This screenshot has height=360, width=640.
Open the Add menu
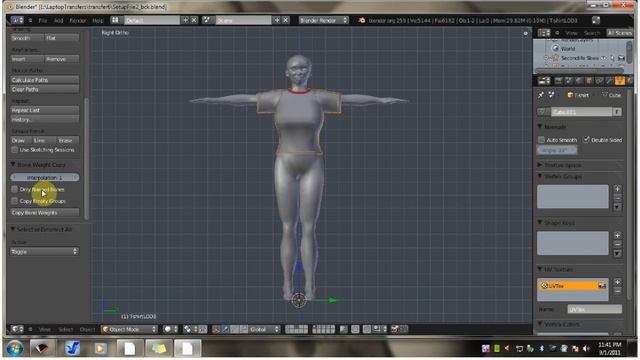[x=58, y=20]
